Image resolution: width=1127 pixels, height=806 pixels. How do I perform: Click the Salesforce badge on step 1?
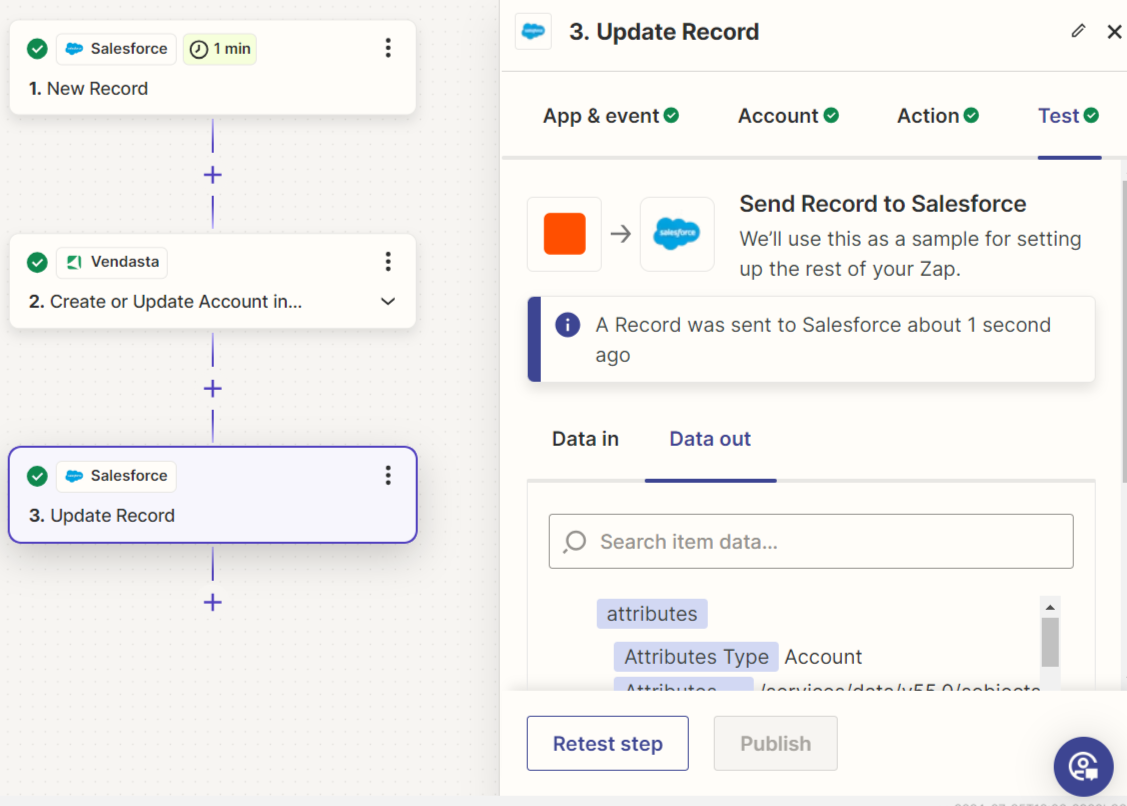click(x=116, y=49)
